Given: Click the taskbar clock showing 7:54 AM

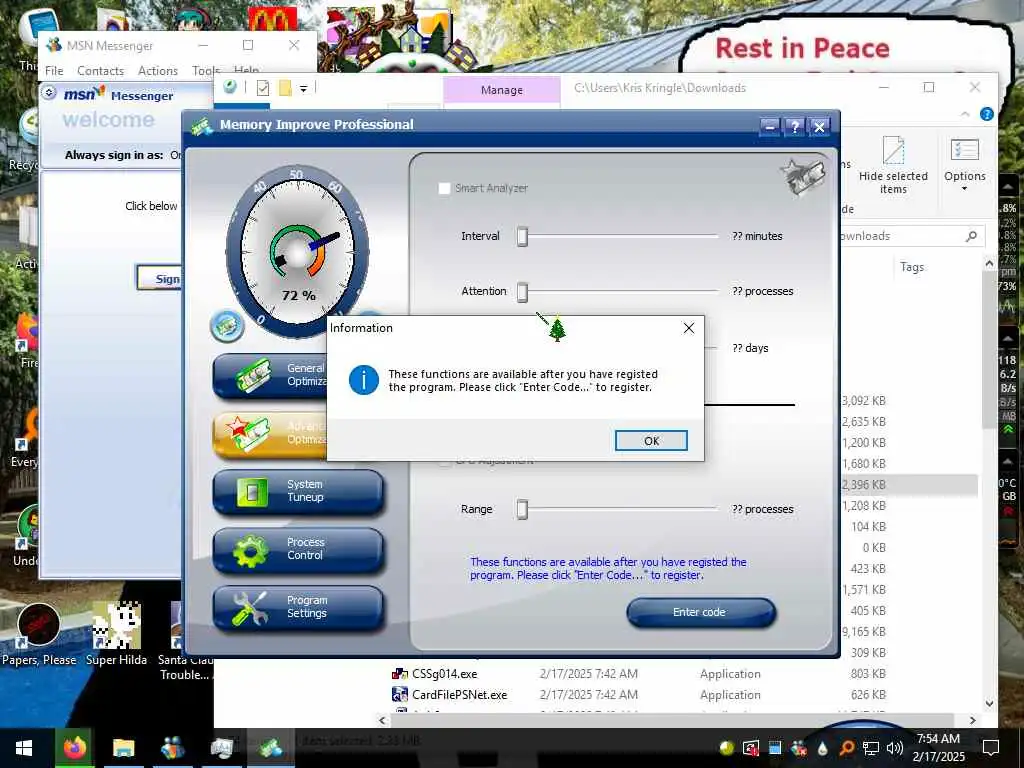Looking at the screenshot, I should (x=938, y=748).
